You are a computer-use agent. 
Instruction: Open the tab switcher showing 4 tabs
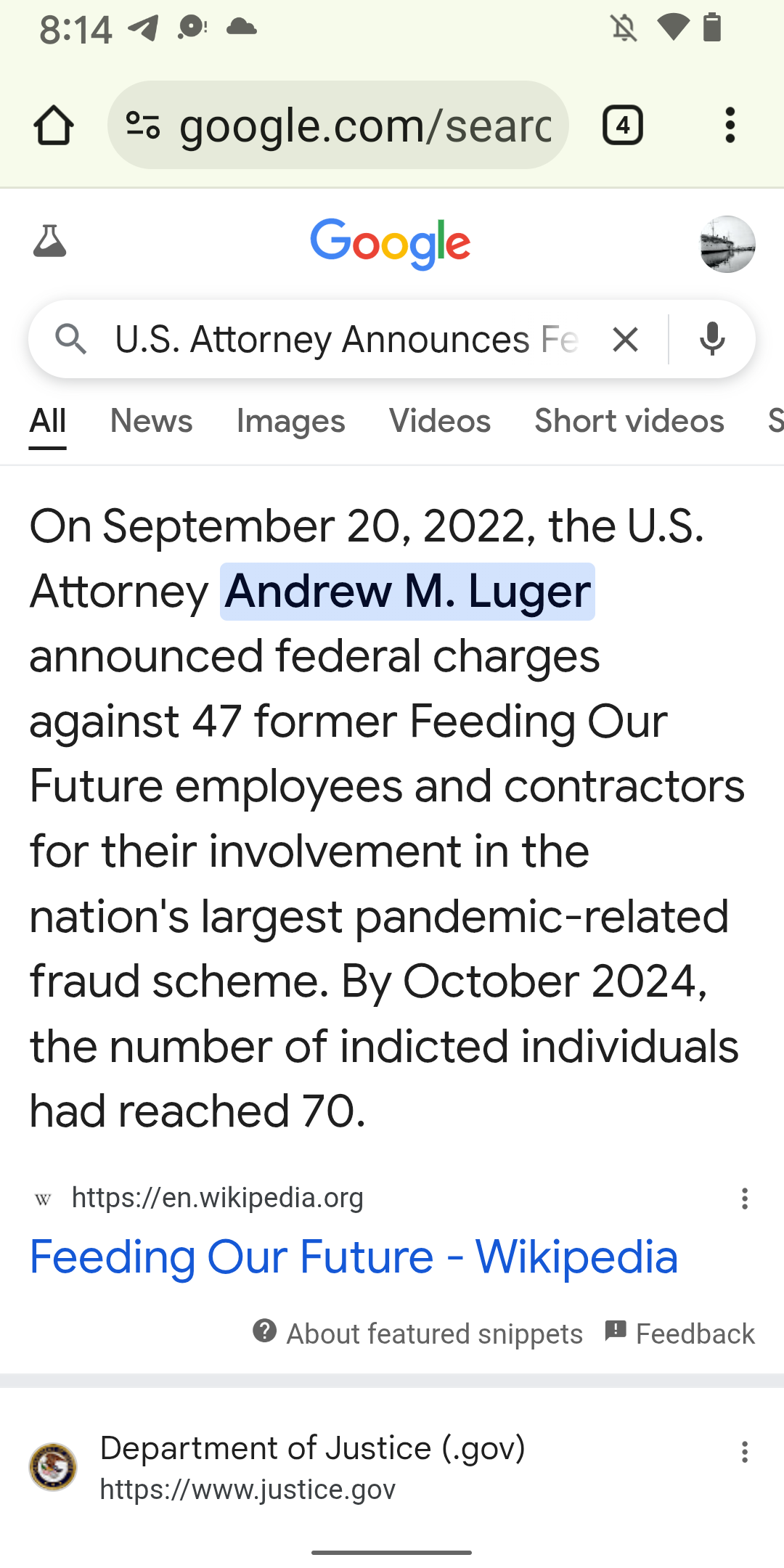click(x=622, y=126)
